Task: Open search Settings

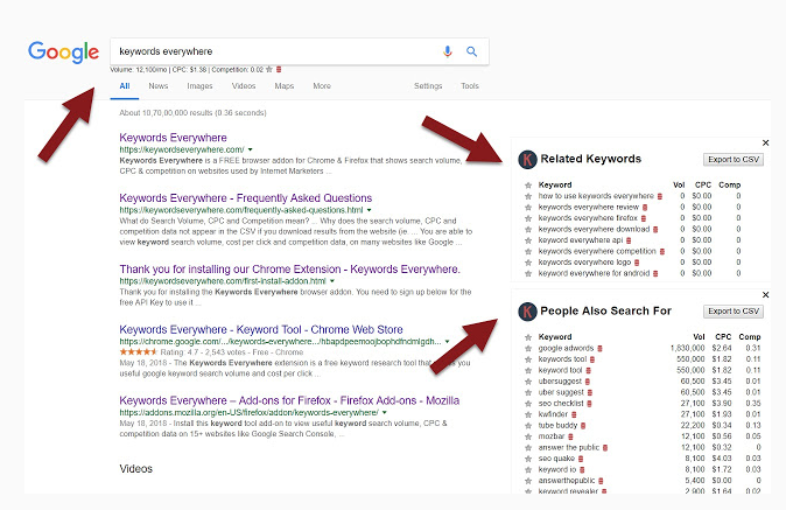Action: point(428,86)
